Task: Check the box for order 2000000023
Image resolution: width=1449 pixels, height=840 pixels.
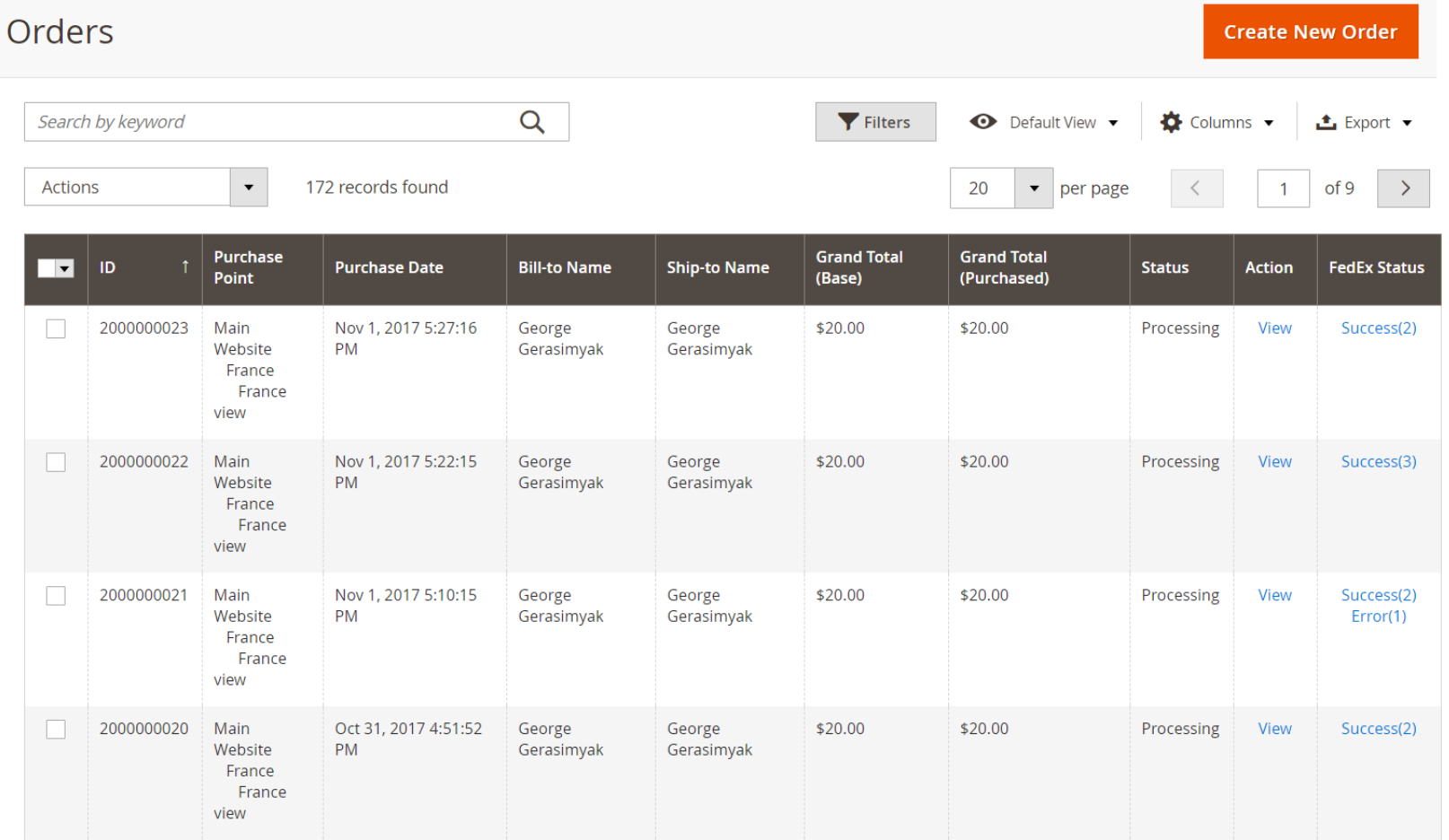Action: 56,329
